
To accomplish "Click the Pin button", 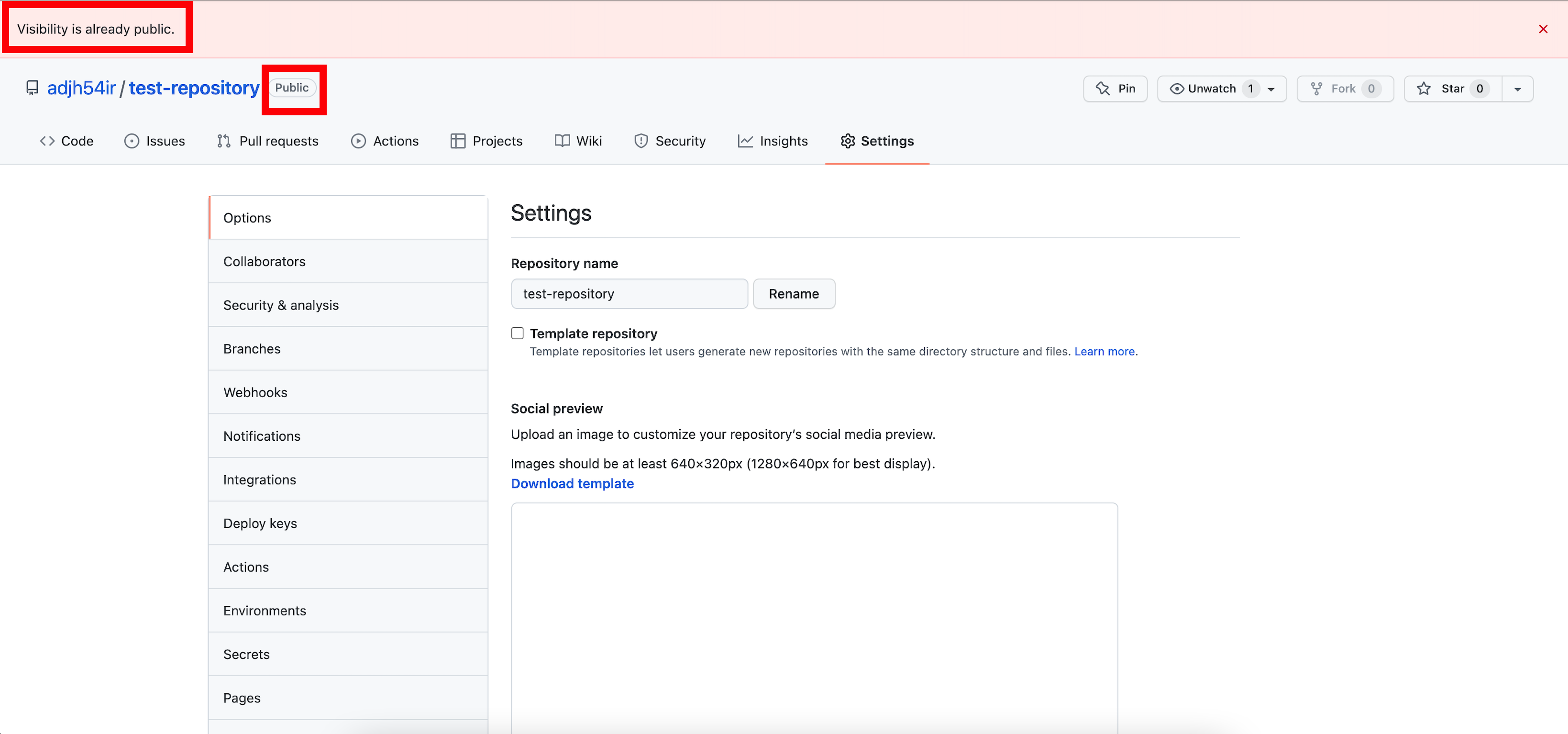I will 1115,89.
